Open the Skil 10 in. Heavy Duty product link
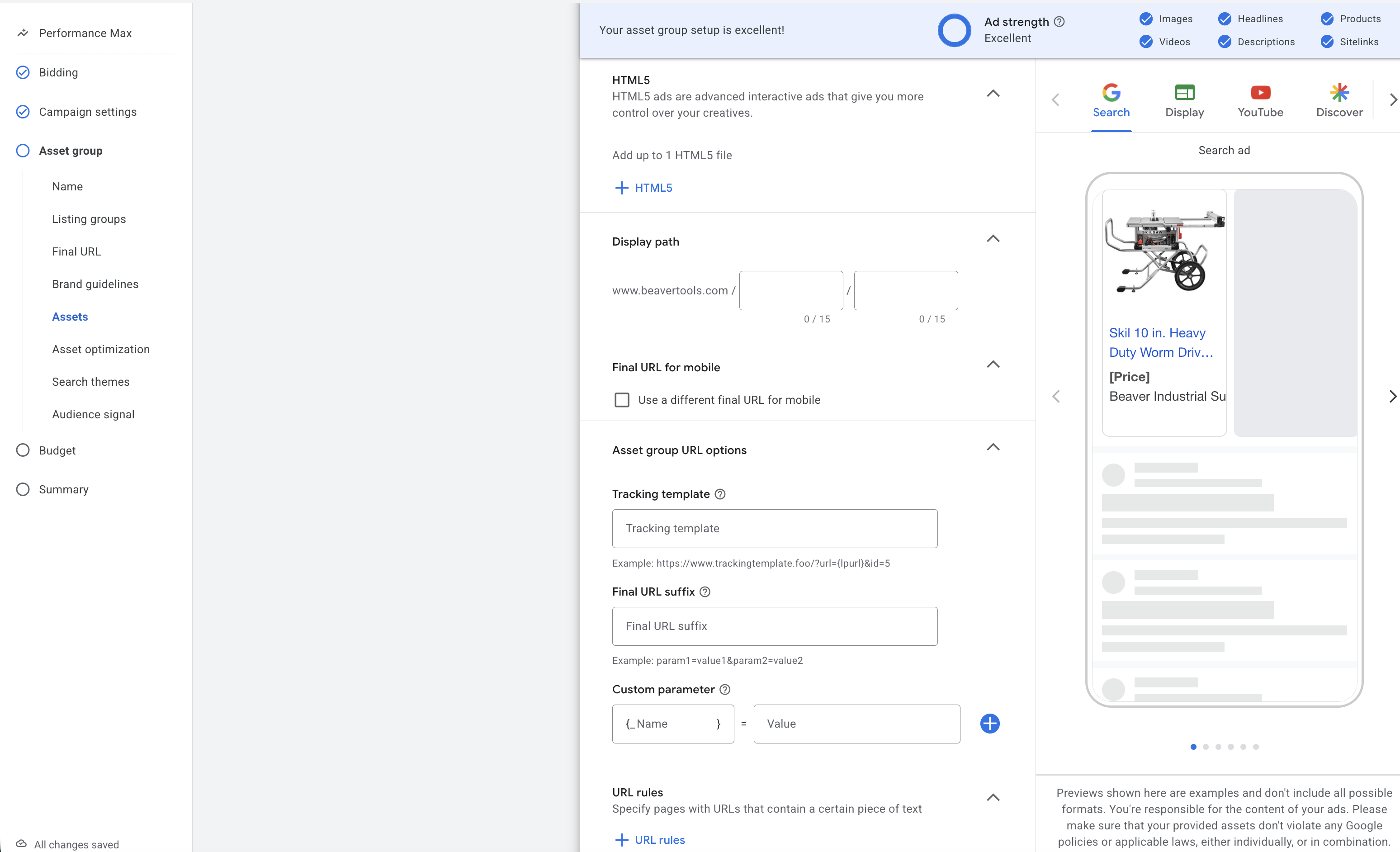 (x=1161, y=342)
